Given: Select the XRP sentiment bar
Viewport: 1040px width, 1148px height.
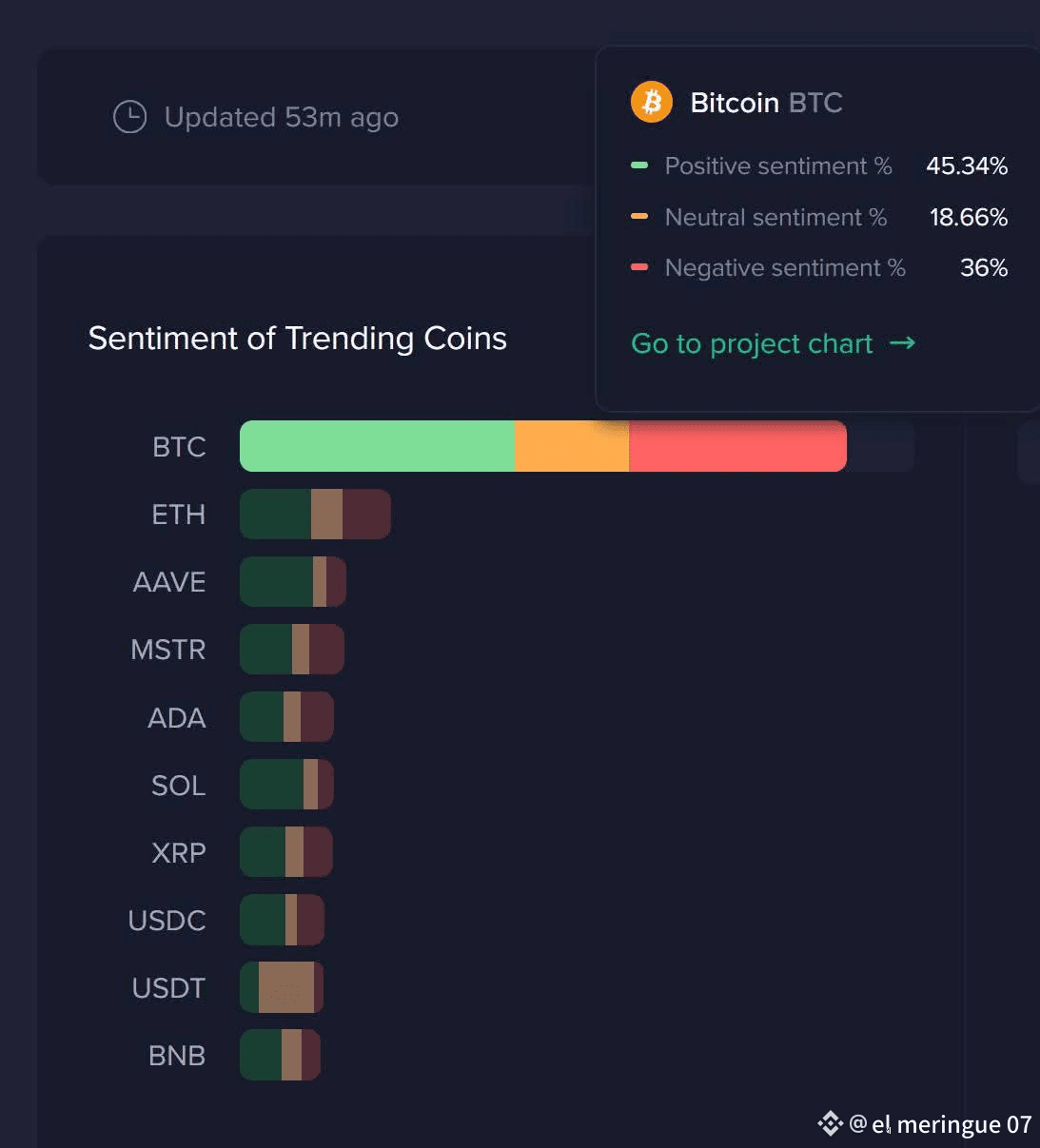Looking at the screenshot, I should pyautogui.click(x=286, y=852).
